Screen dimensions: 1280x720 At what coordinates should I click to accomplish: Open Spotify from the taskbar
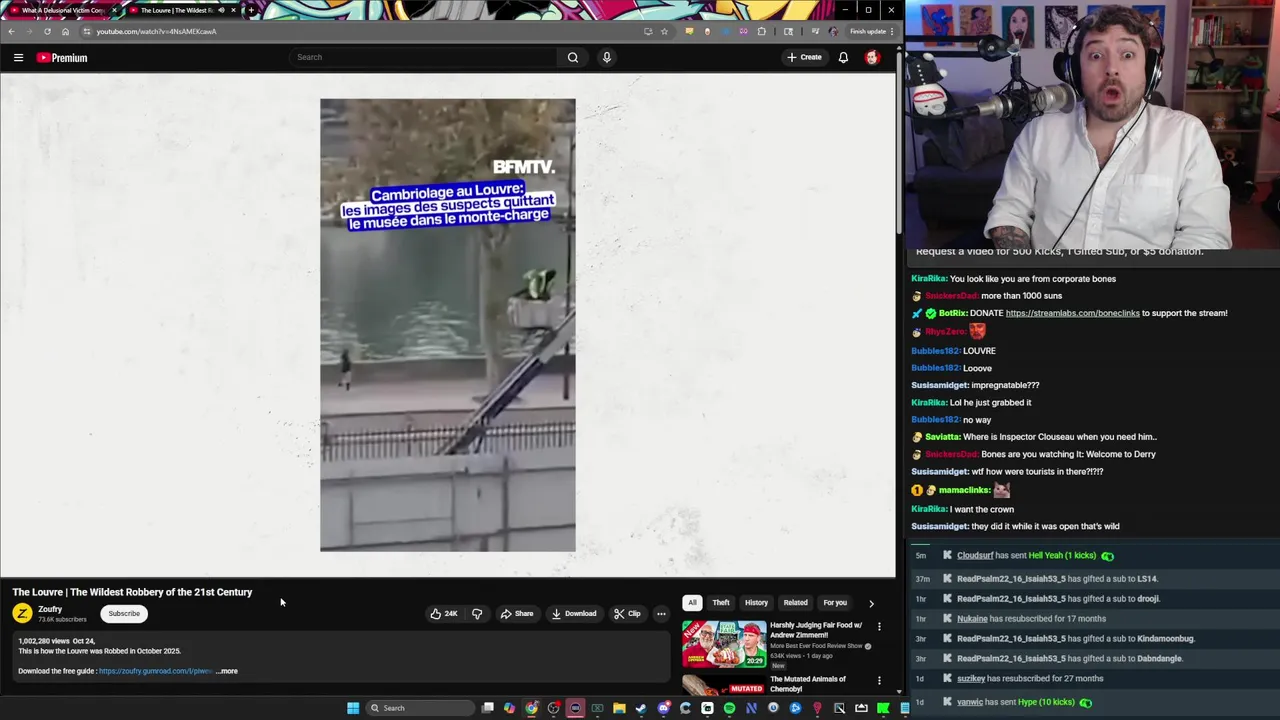tap(729, 708)
